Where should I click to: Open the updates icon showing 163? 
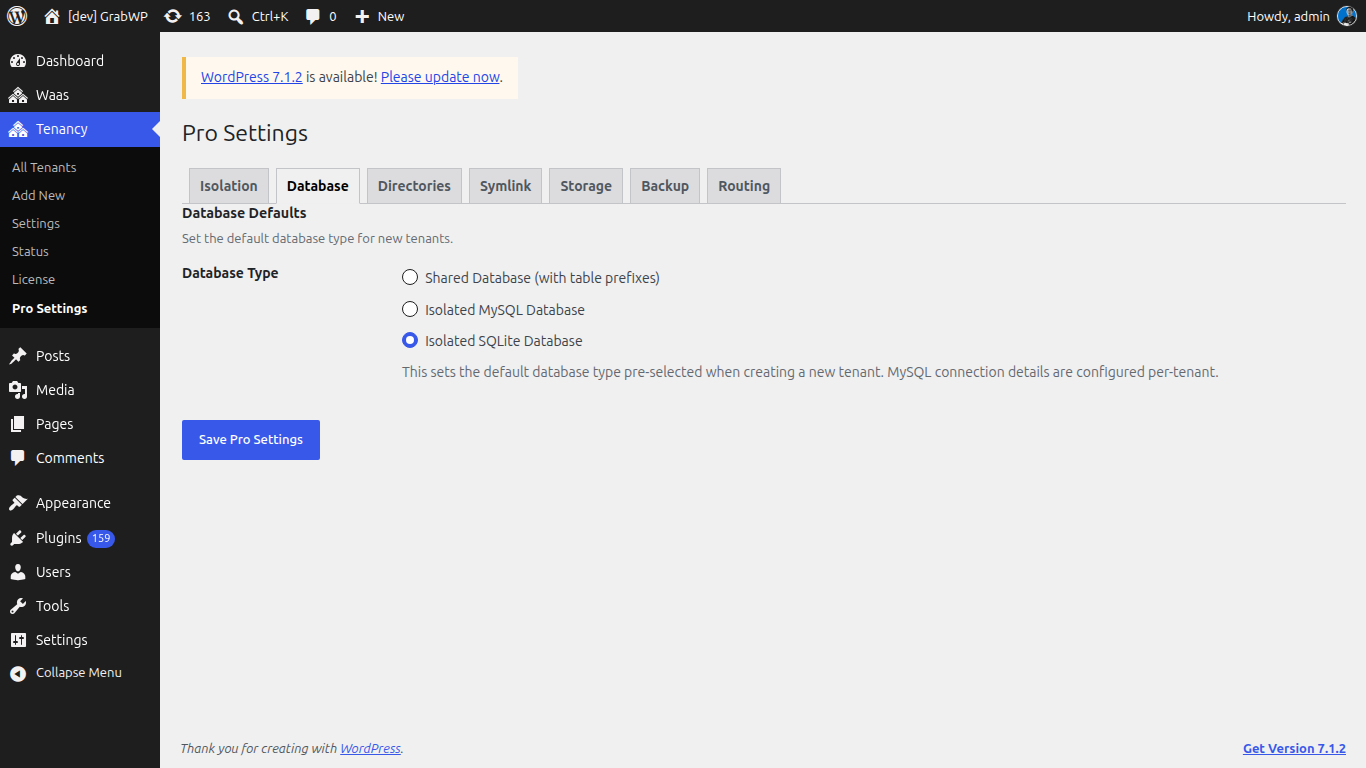pos(173,16)
